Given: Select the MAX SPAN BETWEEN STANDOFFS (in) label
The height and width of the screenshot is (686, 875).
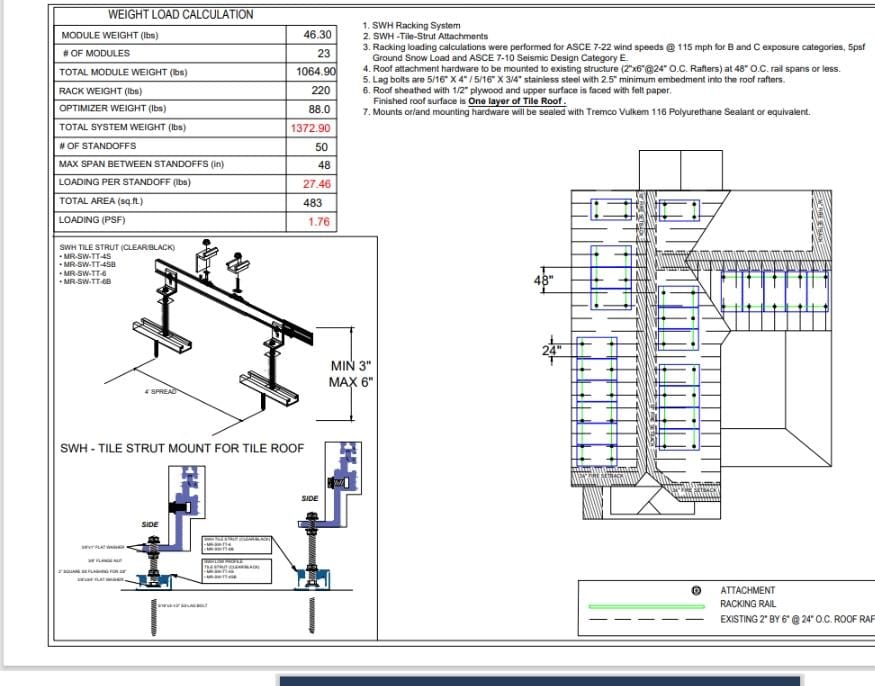Looking at the screenshot, I should click(141, 164).
